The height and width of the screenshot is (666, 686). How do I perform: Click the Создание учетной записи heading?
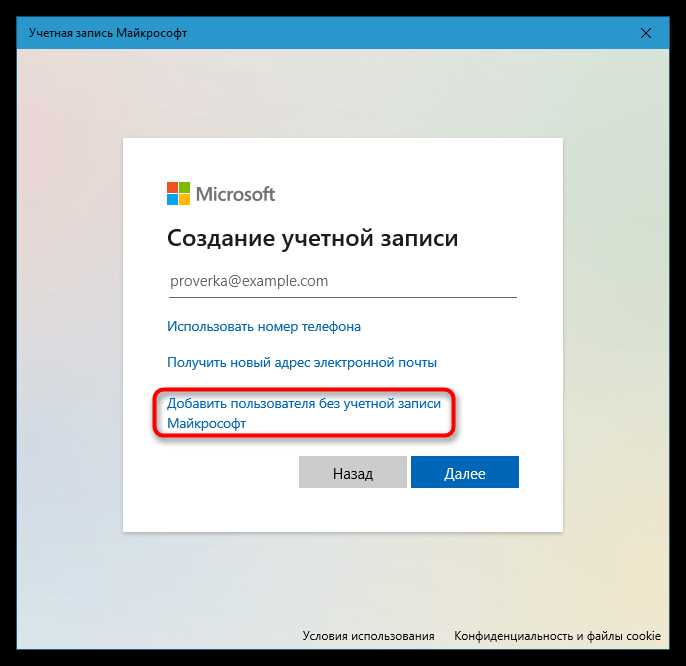[x=312, y=238]
